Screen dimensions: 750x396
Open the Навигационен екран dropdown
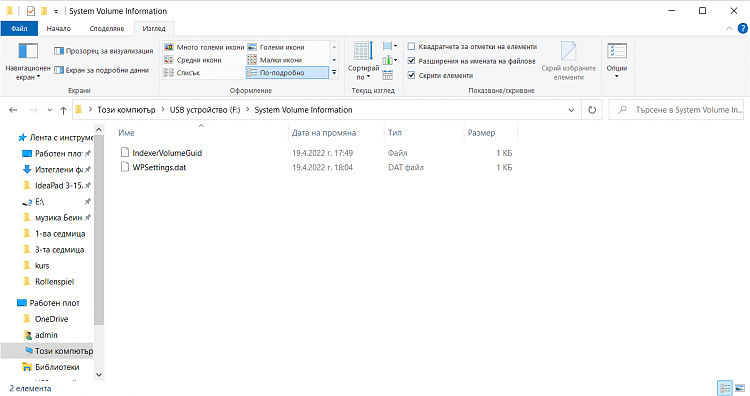[x=28, y=62]
